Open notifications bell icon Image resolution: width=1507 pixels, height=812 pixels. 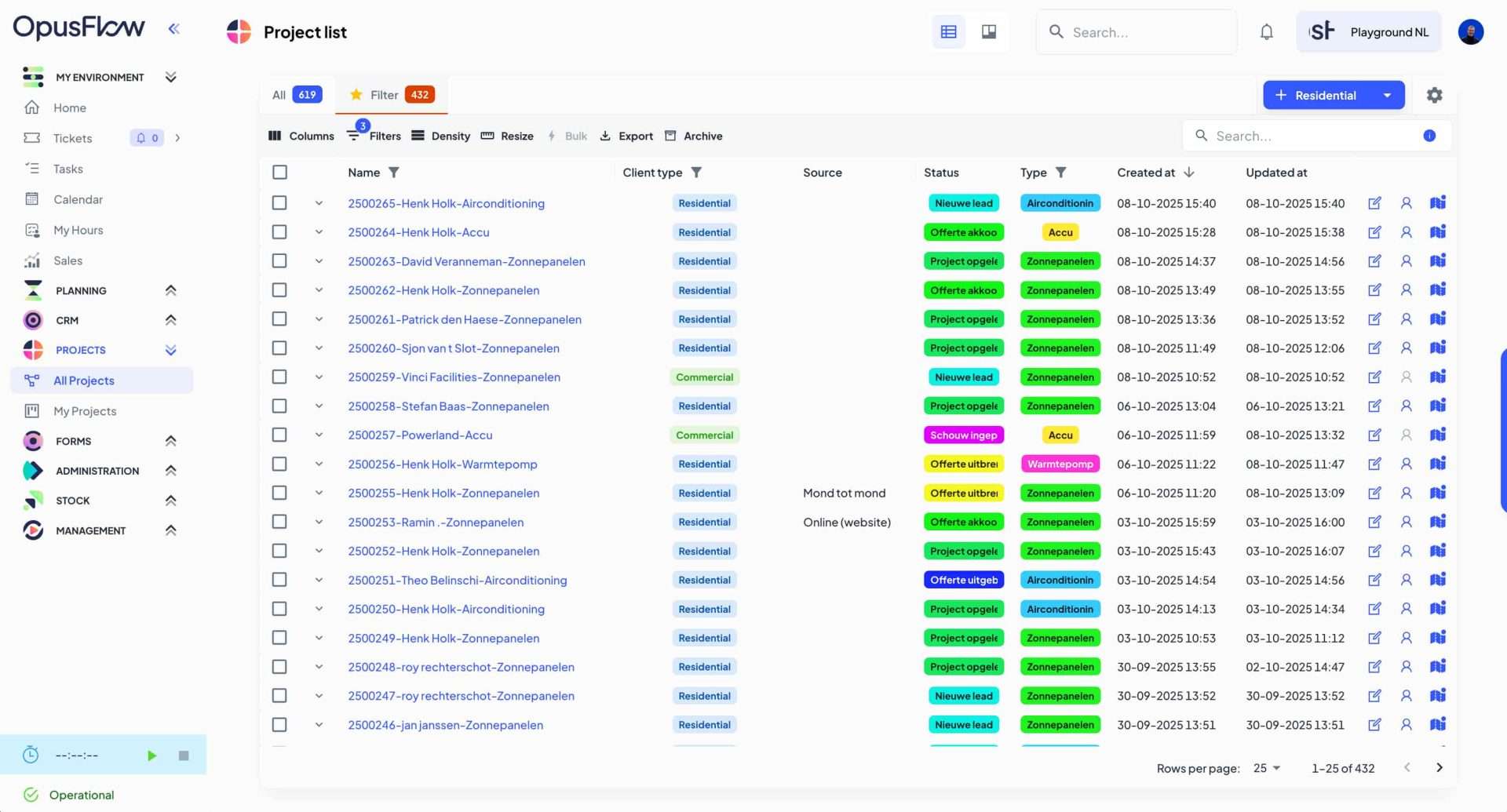1266,31
